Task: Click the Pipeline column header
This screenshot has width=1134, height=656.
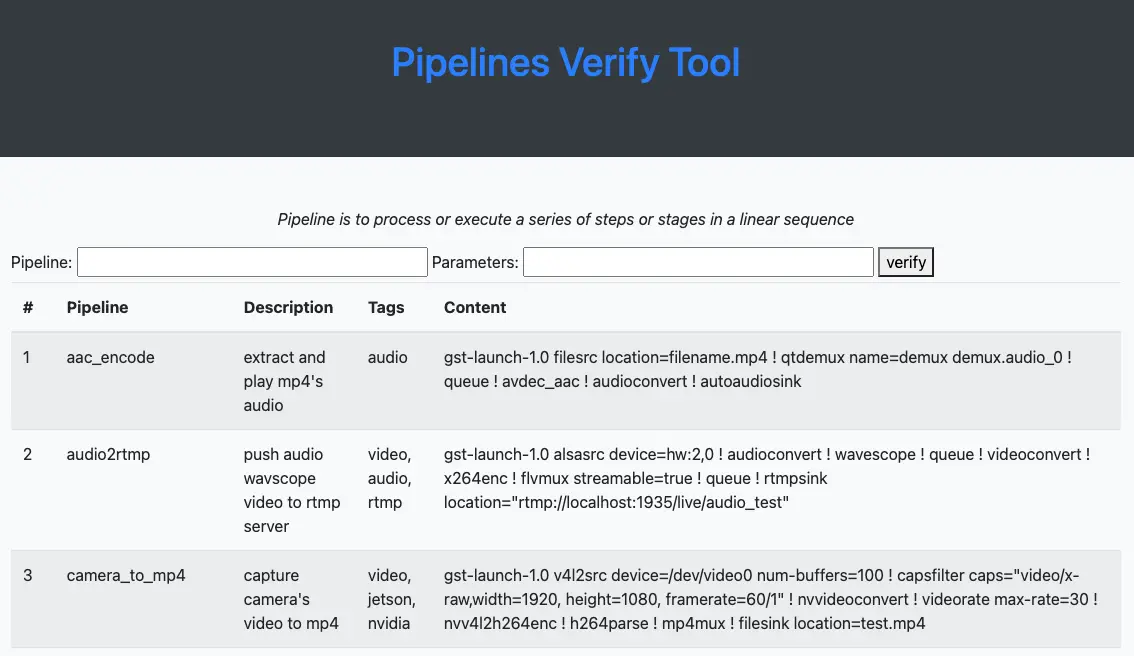Action: coord(98,307)
